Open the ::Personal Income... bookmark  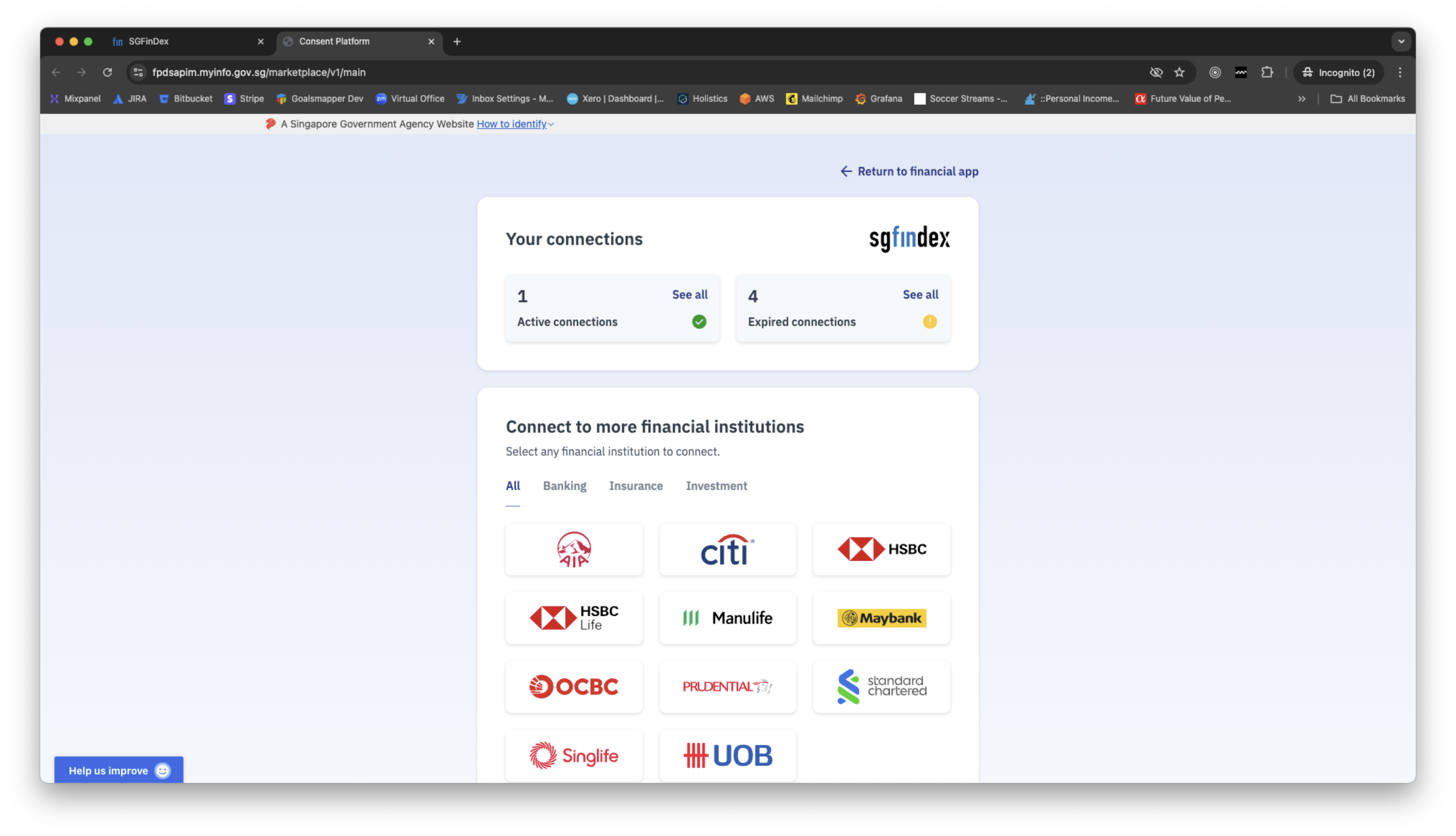[1072, 99]
